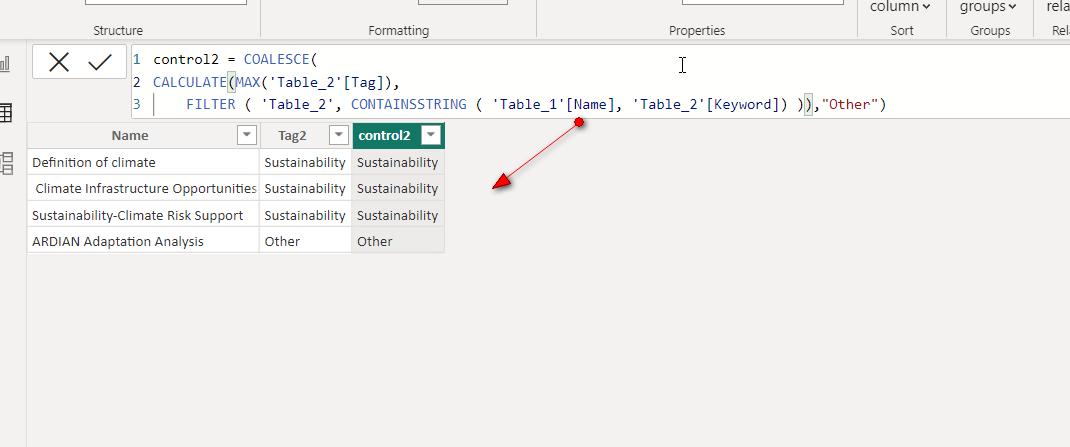Open the control2 column filter dropdown
Screen dimensions: 1070x447
click(x=431, y=135)
